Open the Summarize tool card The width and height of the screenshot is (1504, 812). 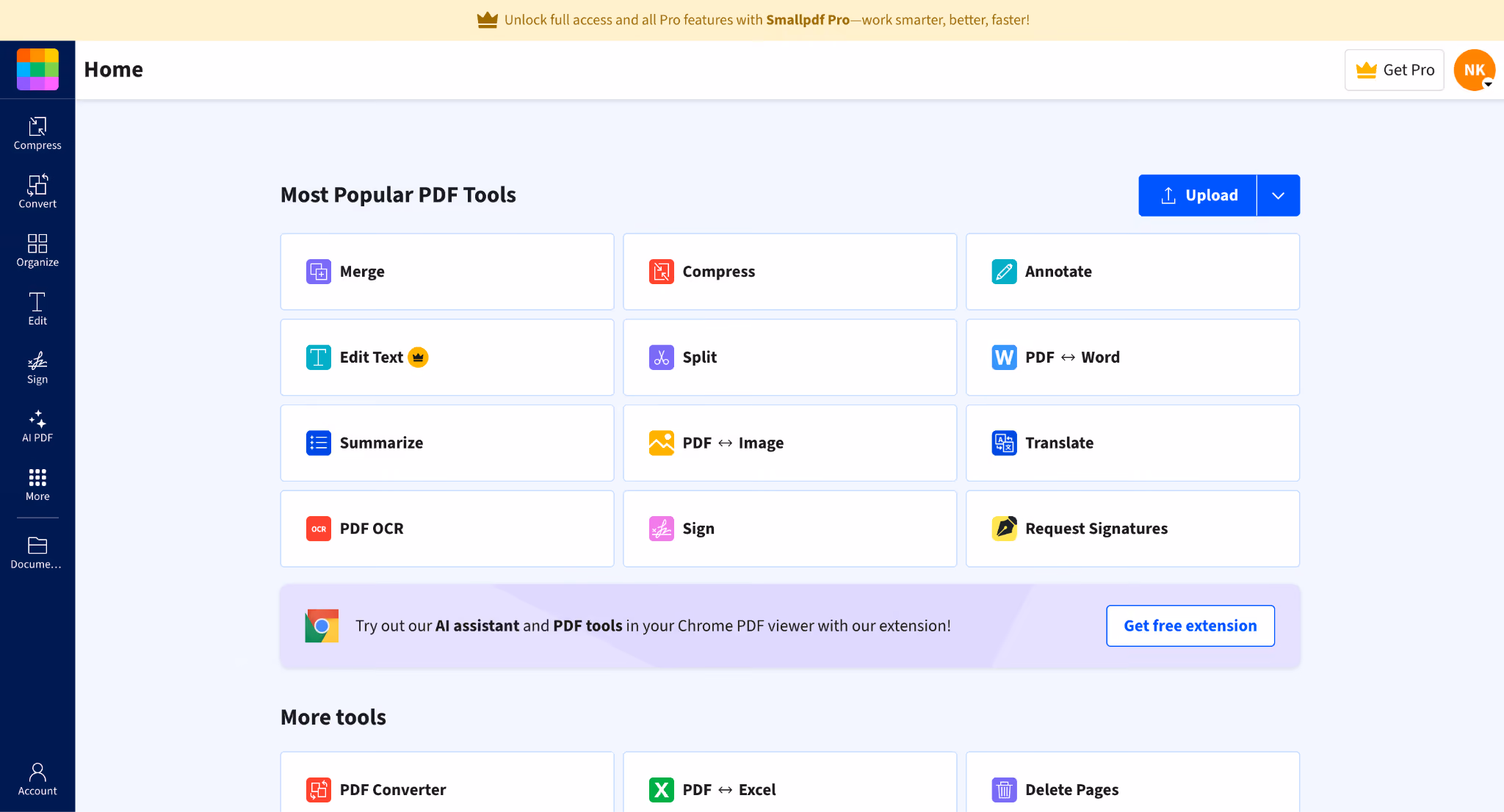[447, 443]
